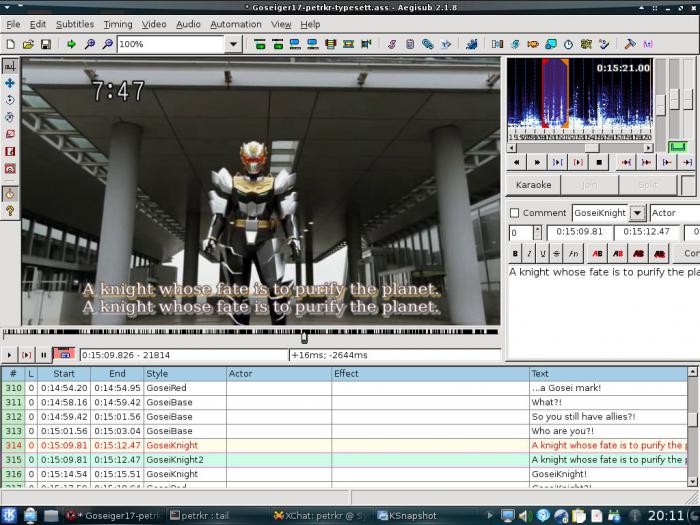
Task: Open Attachments paperclip icon
Action: 428,44
